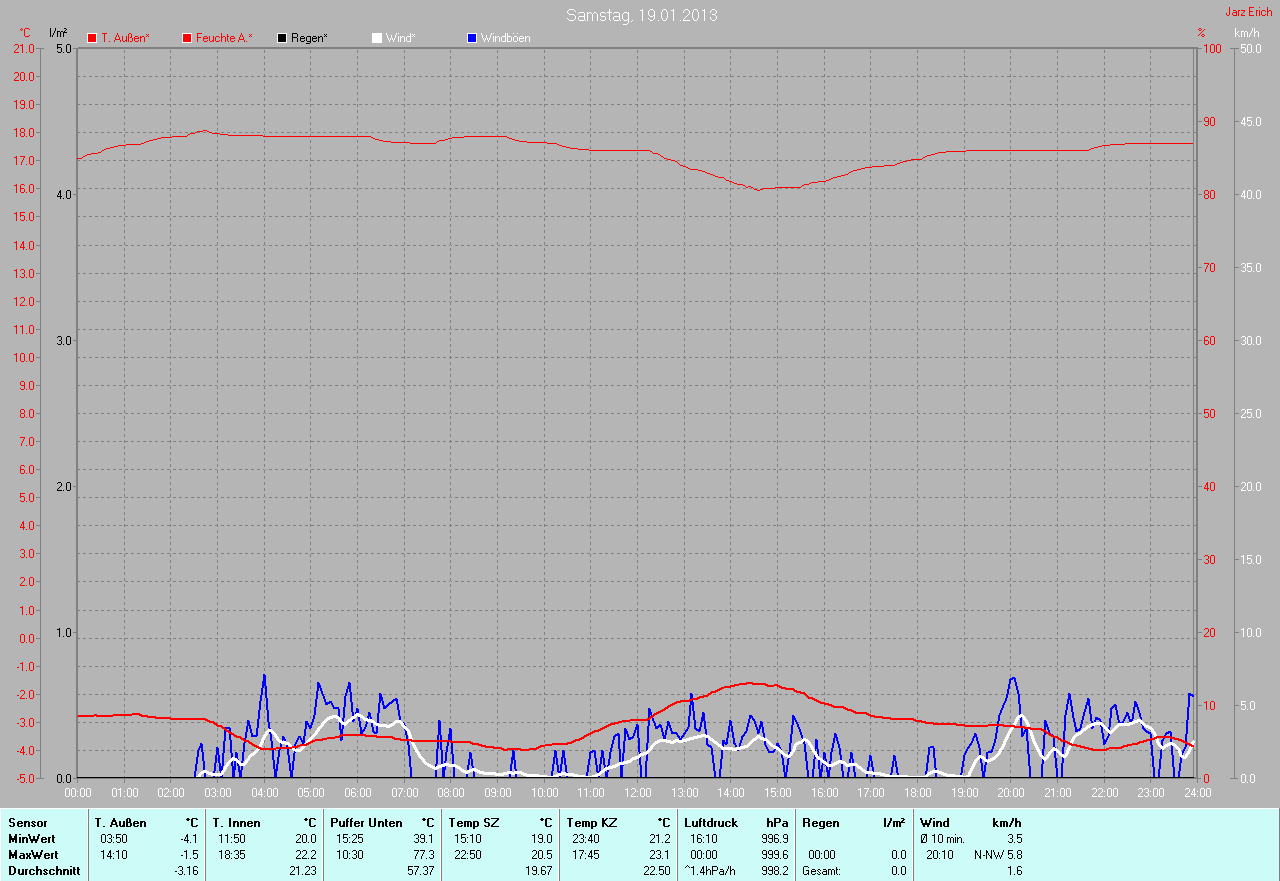Click the black Regen legend square
The width and height of the screenshot is (1280, 881).
[282, 38]
